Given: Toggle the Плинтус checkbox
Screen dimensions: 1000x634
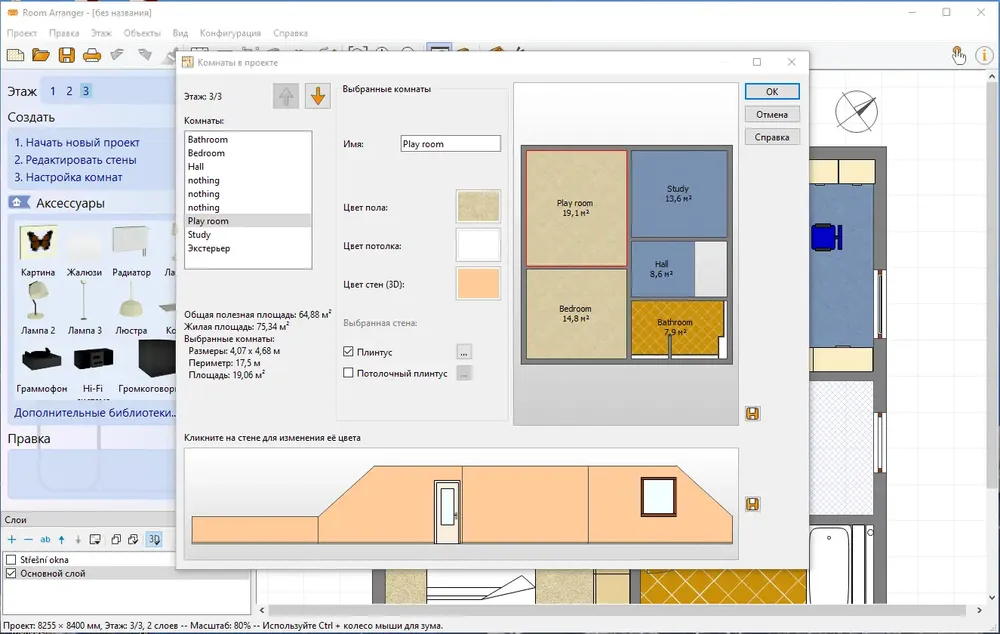Looking at the screenshot, I should click(348, 351).
